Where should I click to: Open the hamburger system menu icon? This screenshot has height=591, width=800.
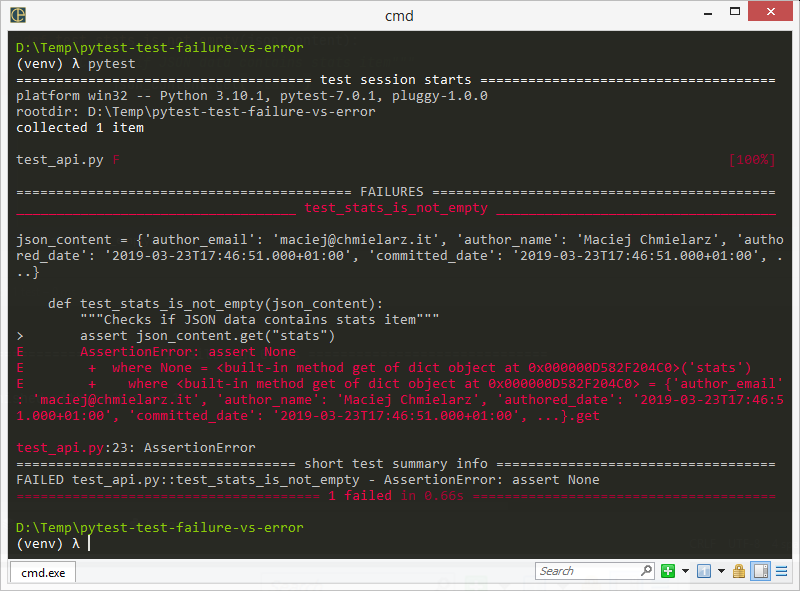[781, 571]
